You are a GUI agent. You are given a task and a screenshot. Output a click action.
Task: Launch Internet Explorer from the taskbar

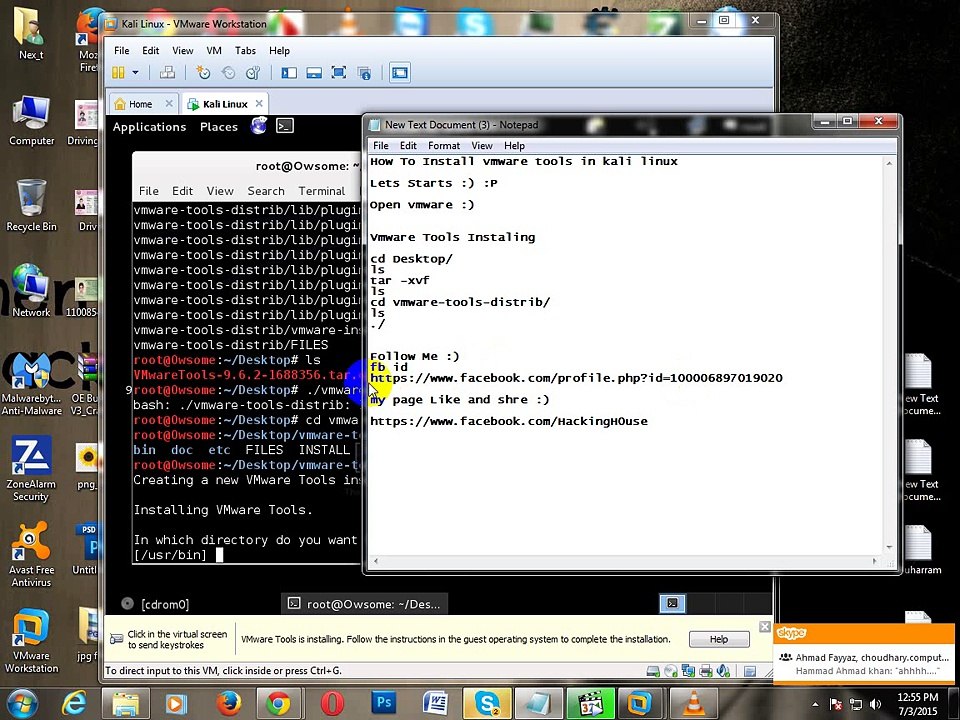click(x=73, y=703)
